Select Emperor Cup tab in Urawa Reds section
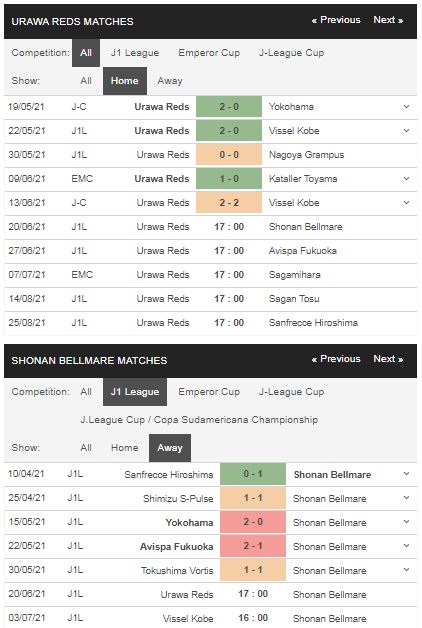This screenshot has height=628, width=422. click(209, 53)
